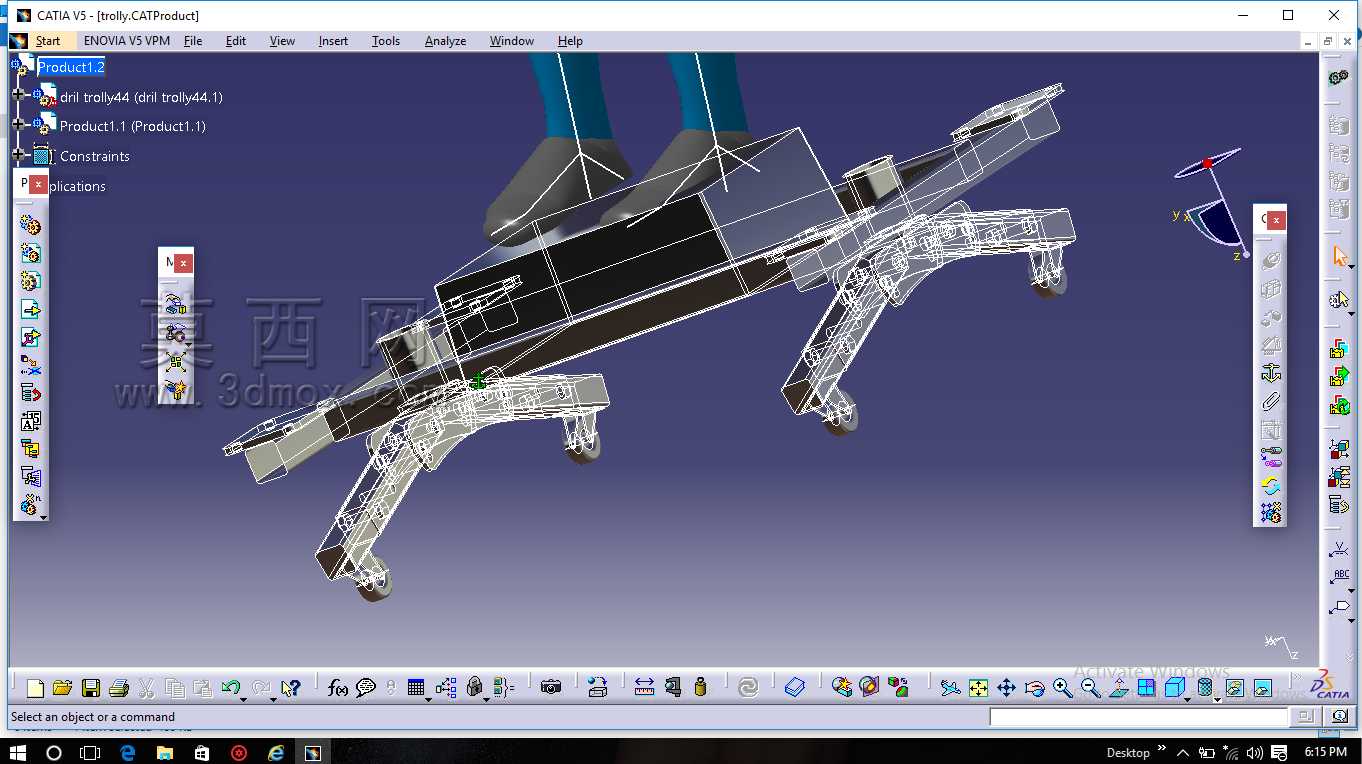
Task: Open the Undo history dropdown arrow
Action: 243,698
